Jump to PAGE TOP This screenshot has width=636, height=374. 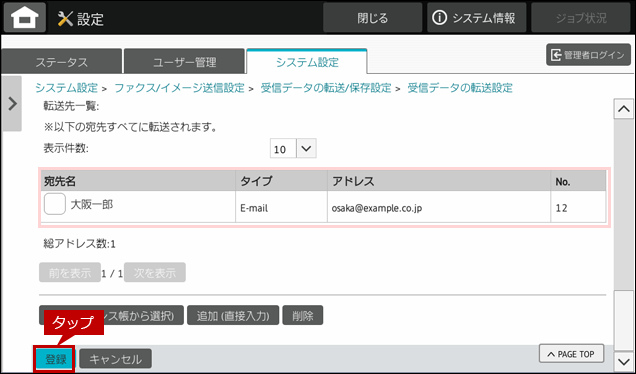pyautogui.click(x=571, y=354)
